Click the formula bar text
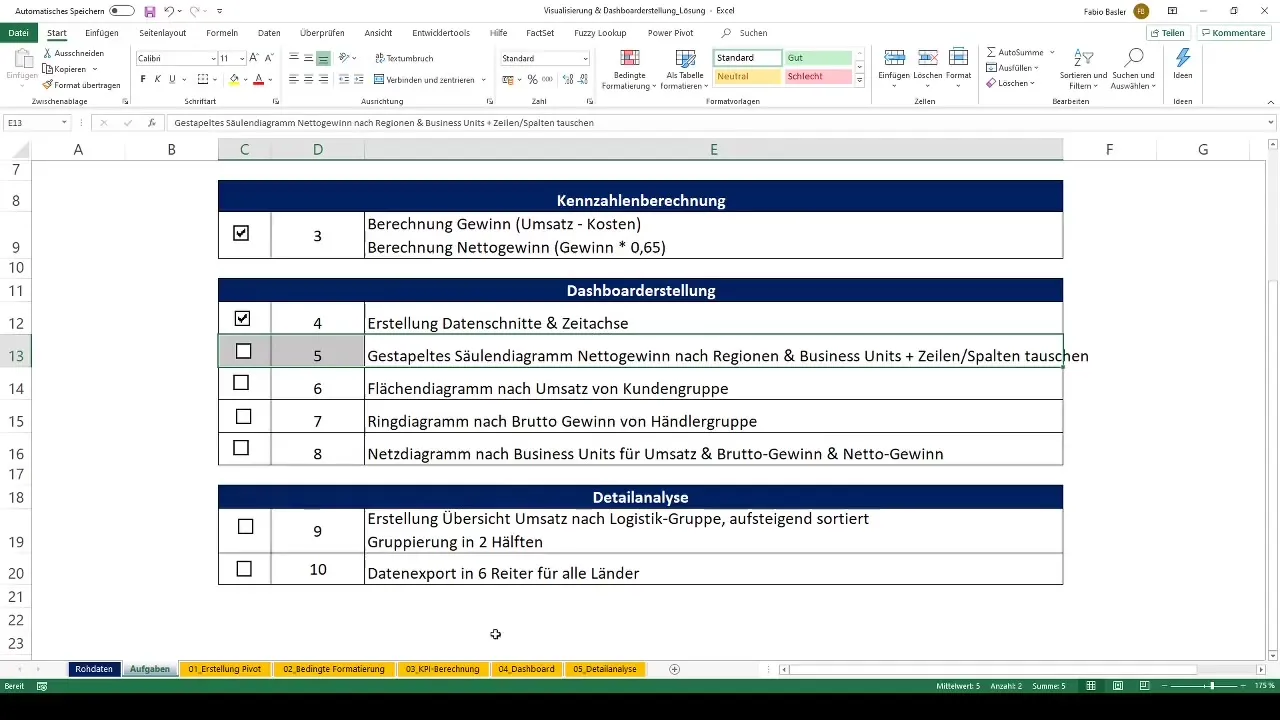Image resolution: width=1280 pixels, height=720 pixels. [384, 122]
